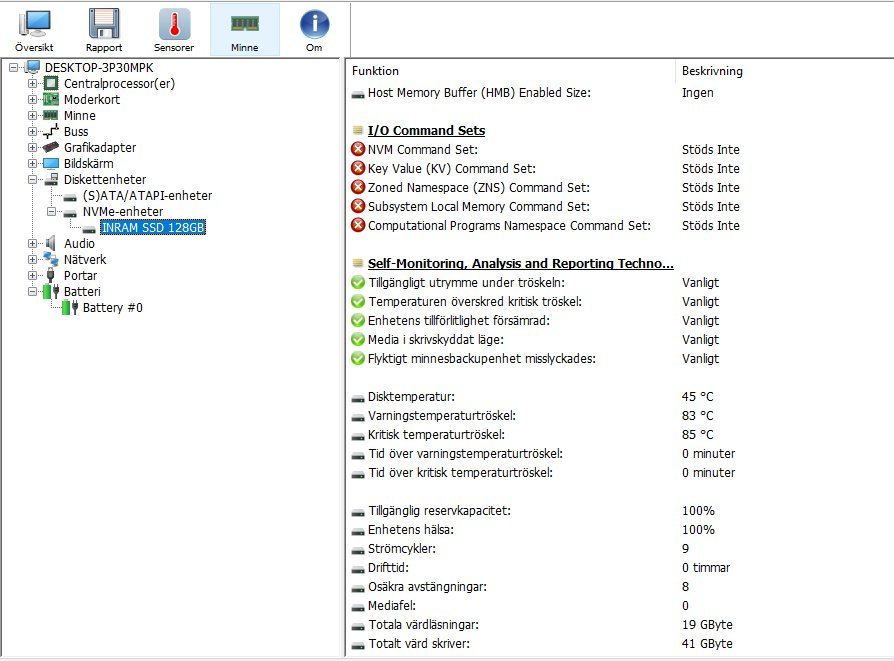This screenshot has width=894, height=661.
Task: Click the 83 °C warning threshold value
Action: pyautogui.click(x=697, y=416)
